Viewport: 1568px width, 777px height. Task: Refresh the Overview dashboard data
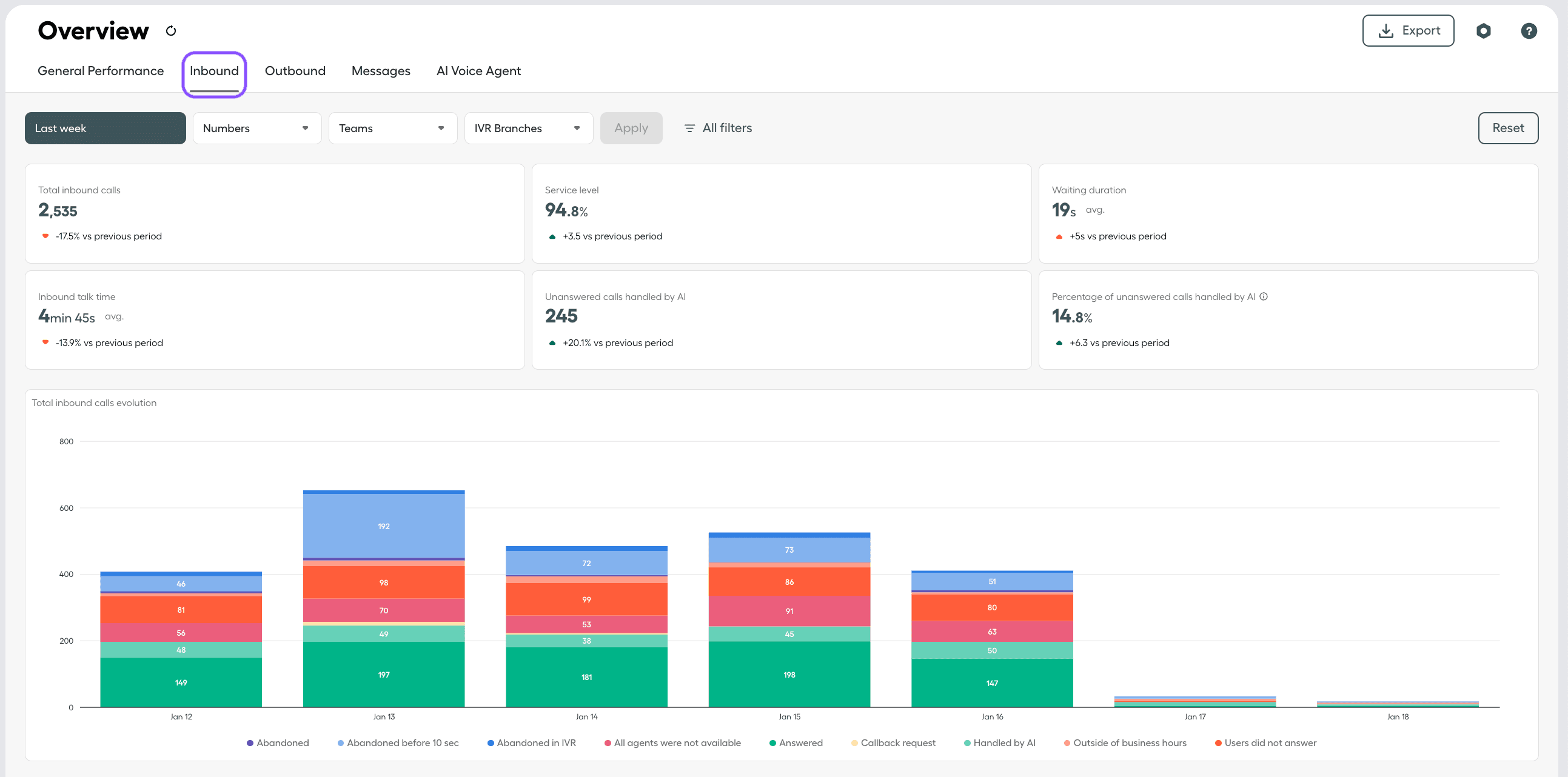click(171, 30)
